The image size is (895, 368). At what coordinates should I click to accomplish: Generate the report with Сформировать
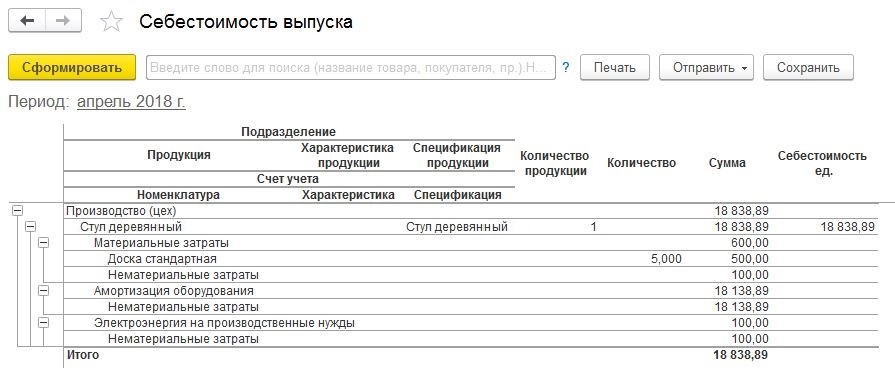[x=72, y=67]
